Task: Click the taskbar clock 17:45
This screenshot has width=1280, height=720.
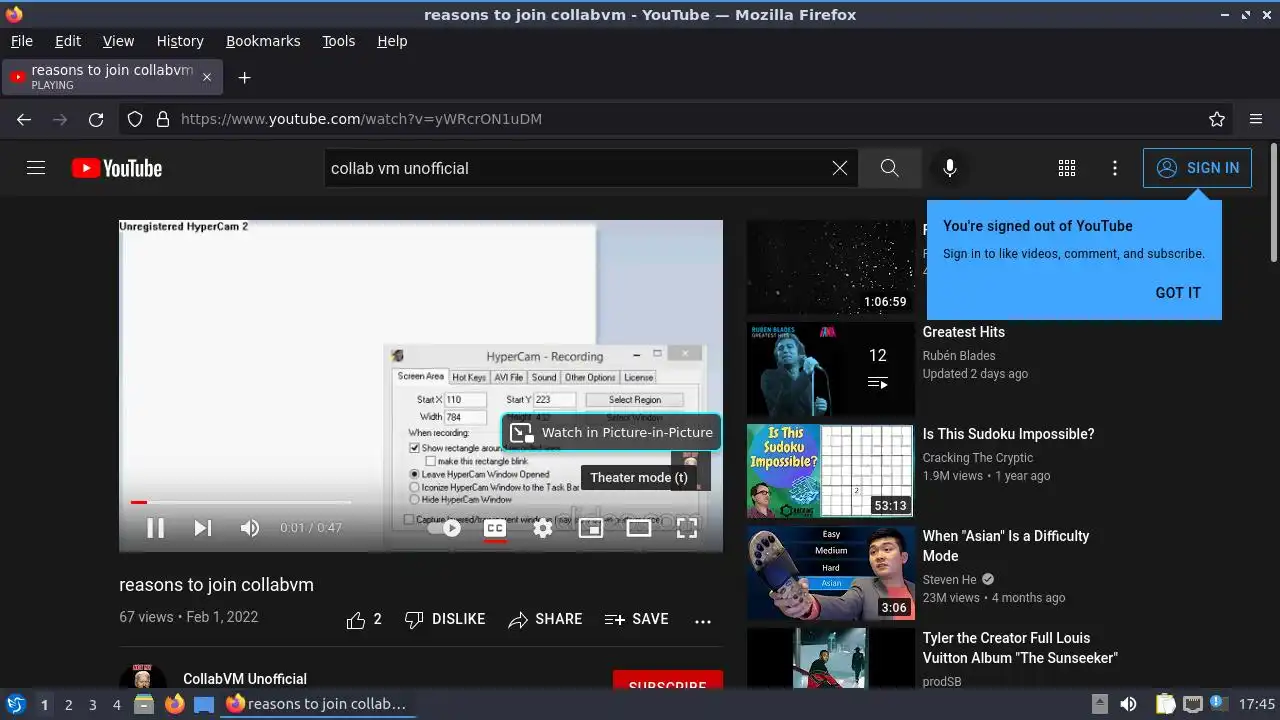Action: point(1257,704)
